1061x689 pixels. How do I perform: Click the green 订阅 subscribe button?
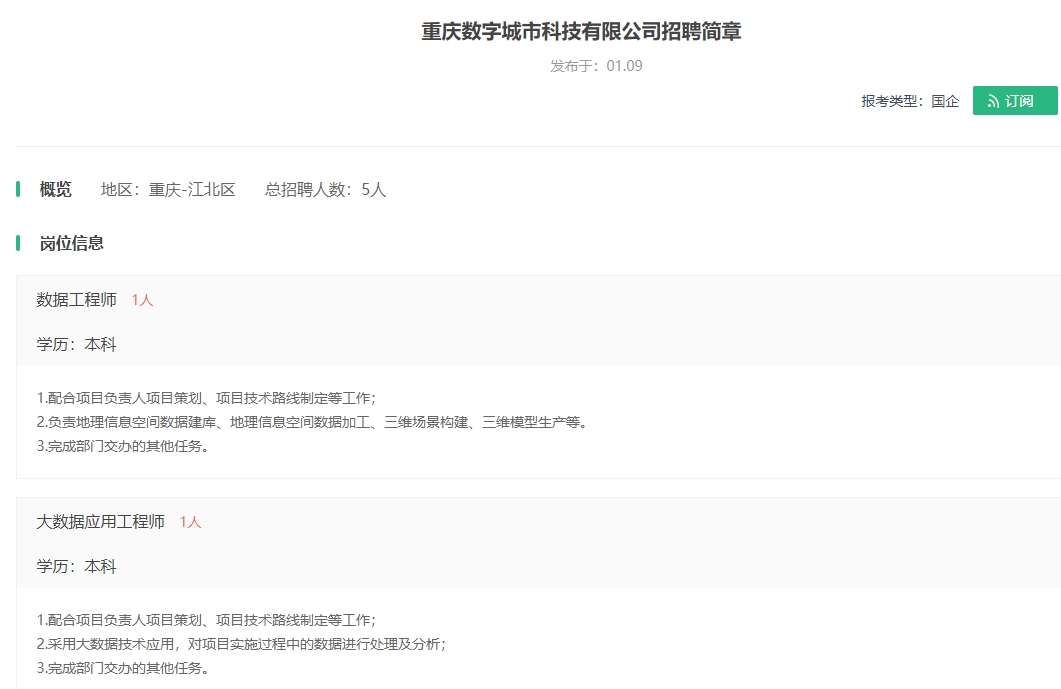[1015, 101]
